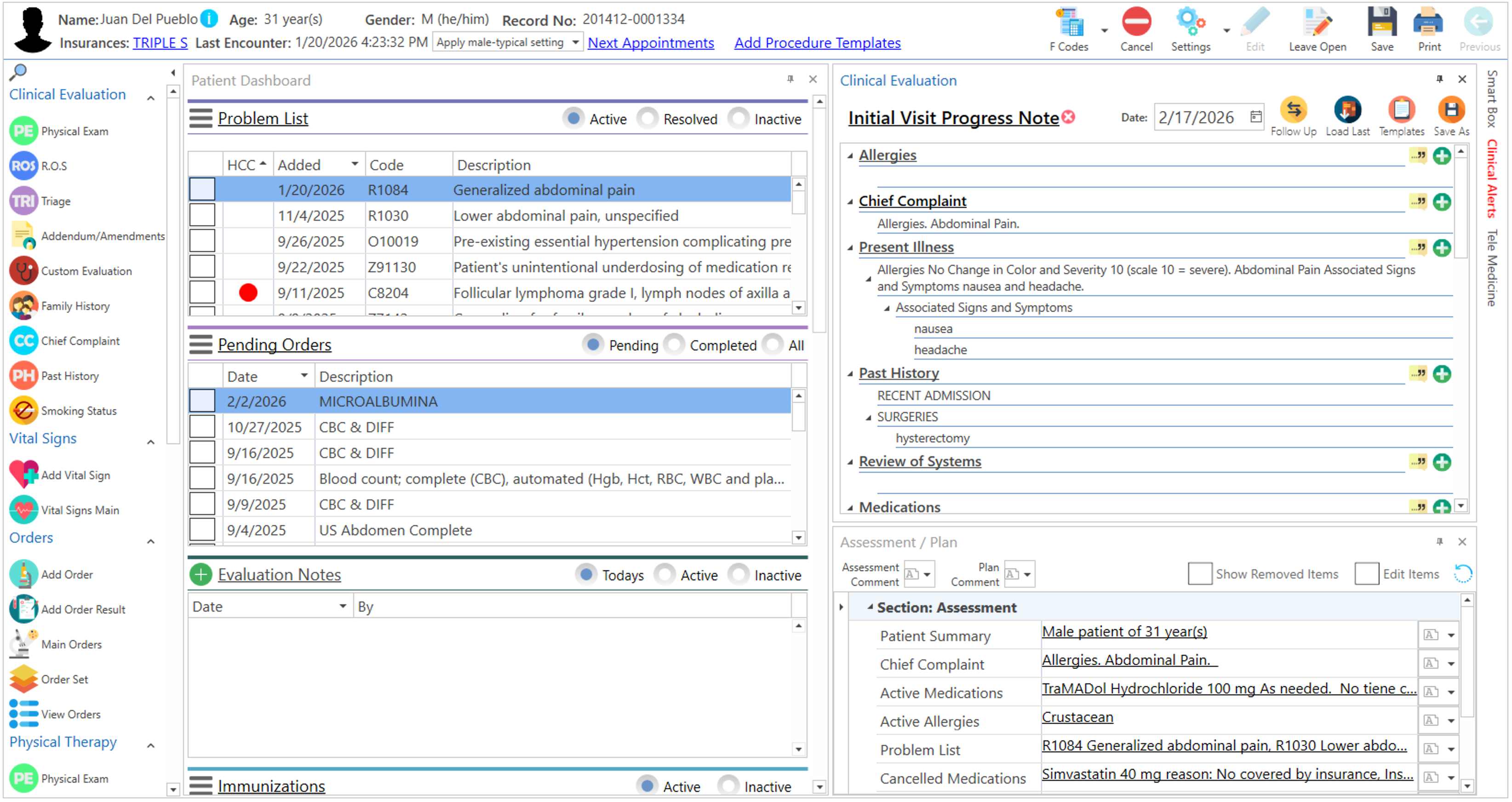The image size is (1512, 802).
Task: Select Completed radio in Pending Orders
Action: point(675,345)
